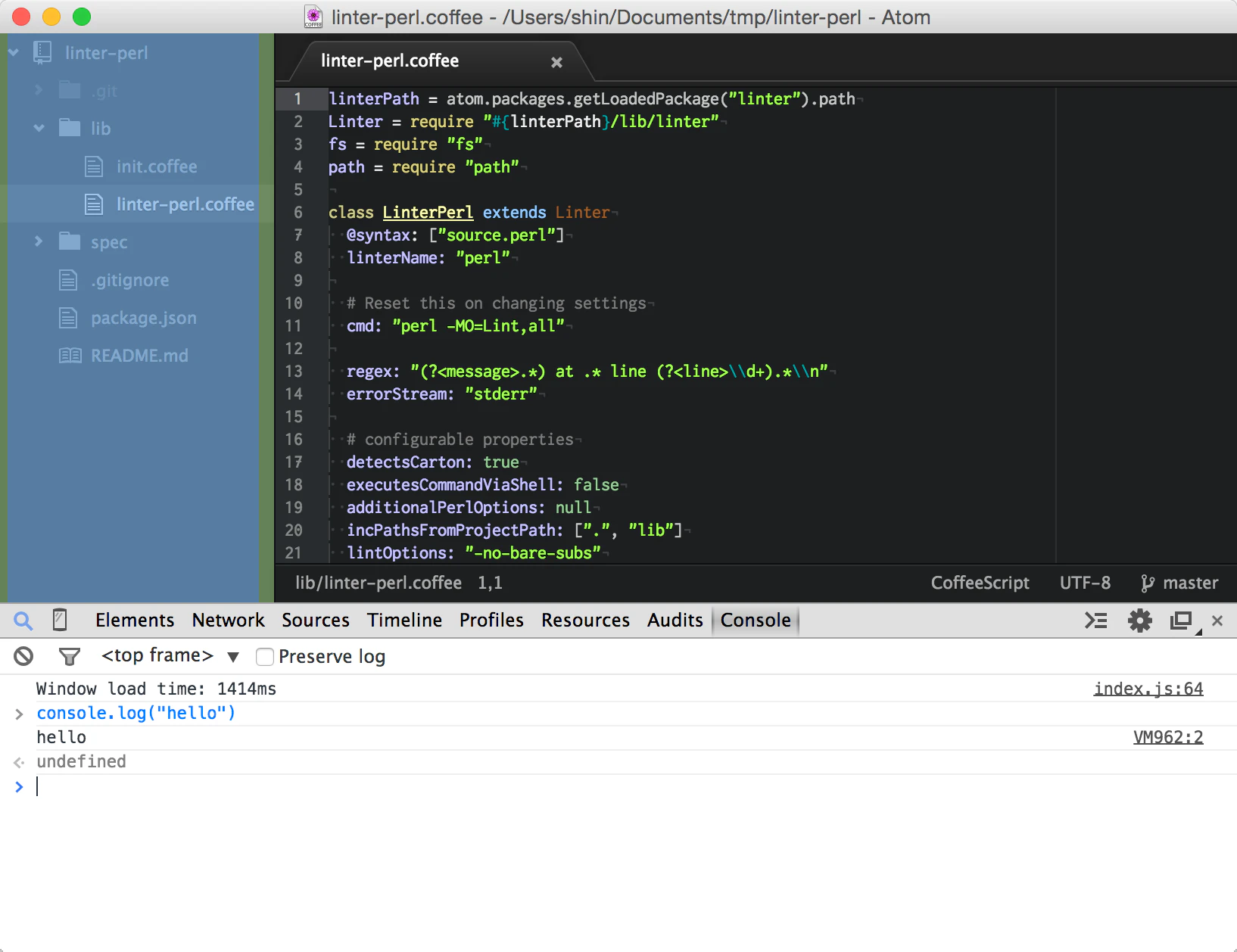Open the top frame context dropdown
This screenshot has width=1237, height=952.
coord(170,655)
